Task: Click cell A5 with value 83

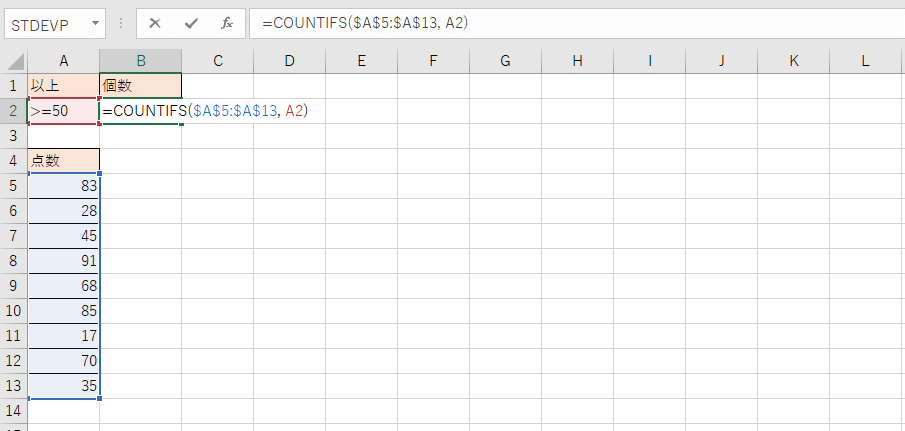Action: pyautogui.click(x=64, y=185)
